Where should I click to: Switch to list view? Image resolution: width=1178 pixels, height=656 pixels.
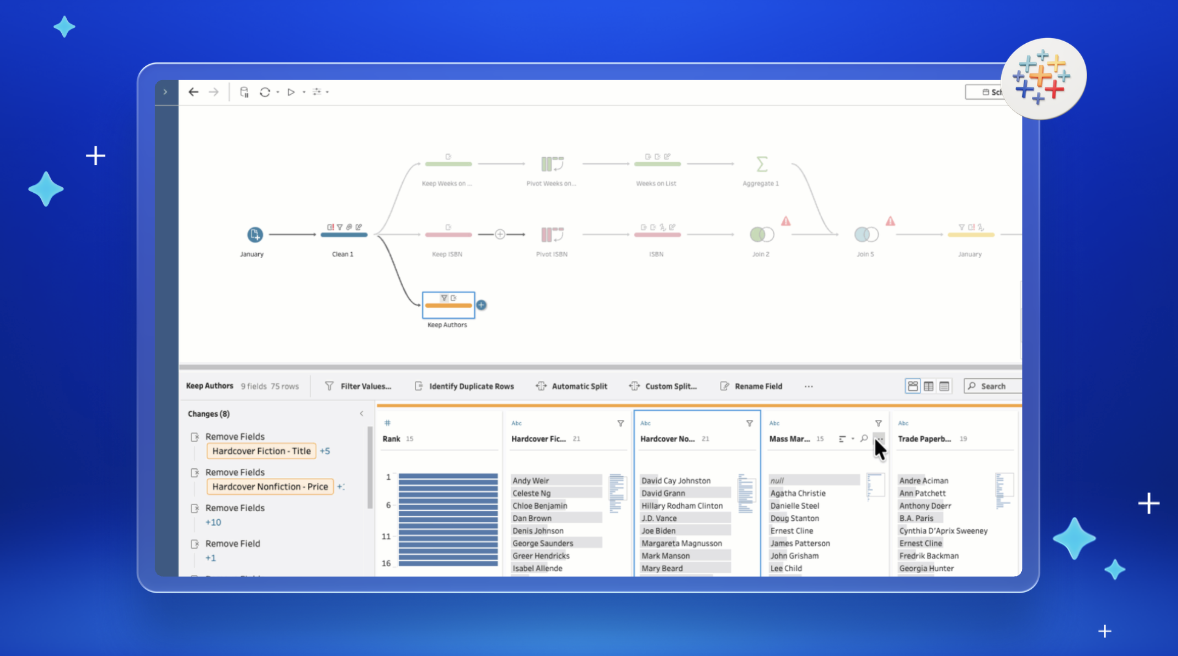(x=944, y=386)
